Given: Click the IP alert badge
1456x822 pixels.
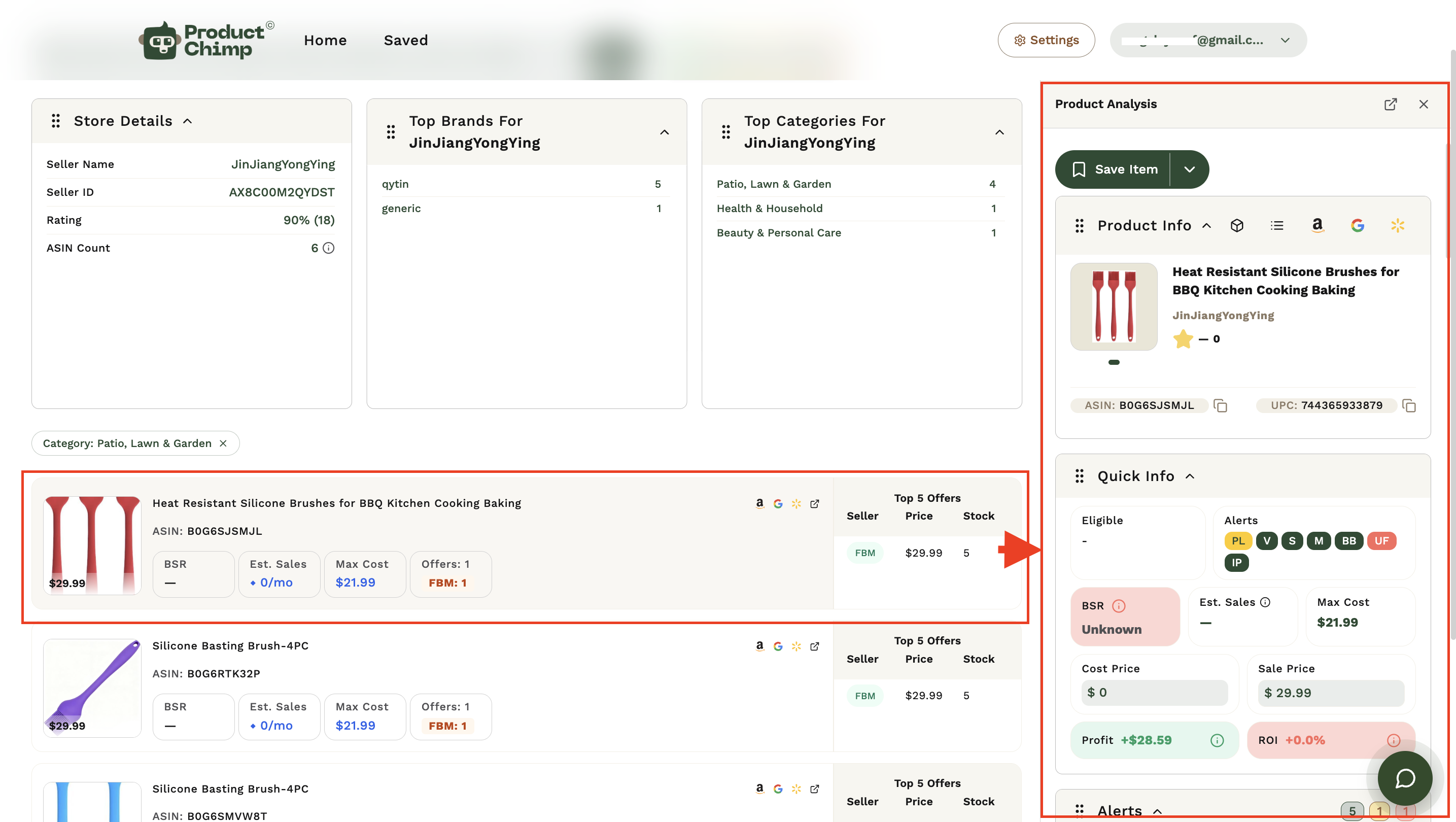Looking at the screenshot, I should click(x=1237, y=563).
